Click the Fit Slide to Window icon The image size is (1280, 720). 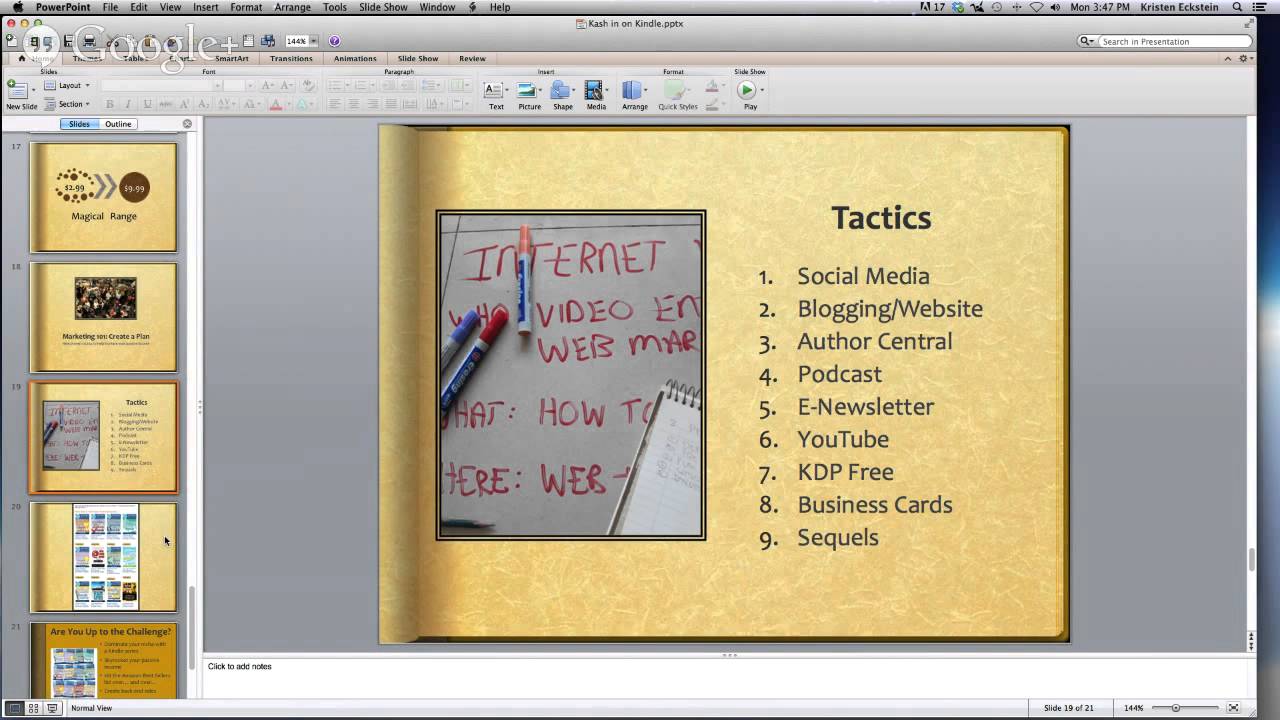pos(1234,708)
